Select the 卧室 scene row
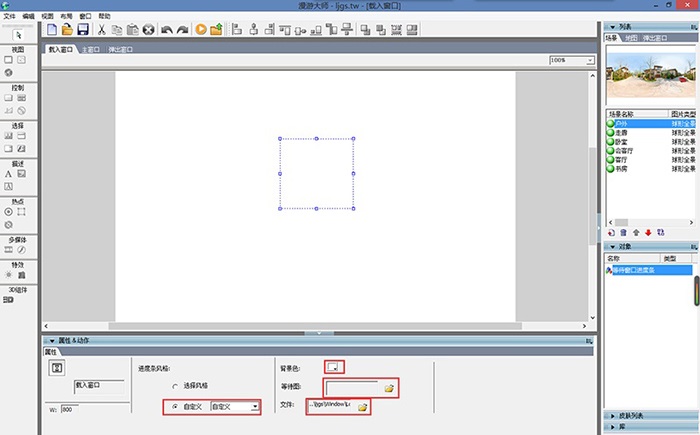 (x=650, y=142)
